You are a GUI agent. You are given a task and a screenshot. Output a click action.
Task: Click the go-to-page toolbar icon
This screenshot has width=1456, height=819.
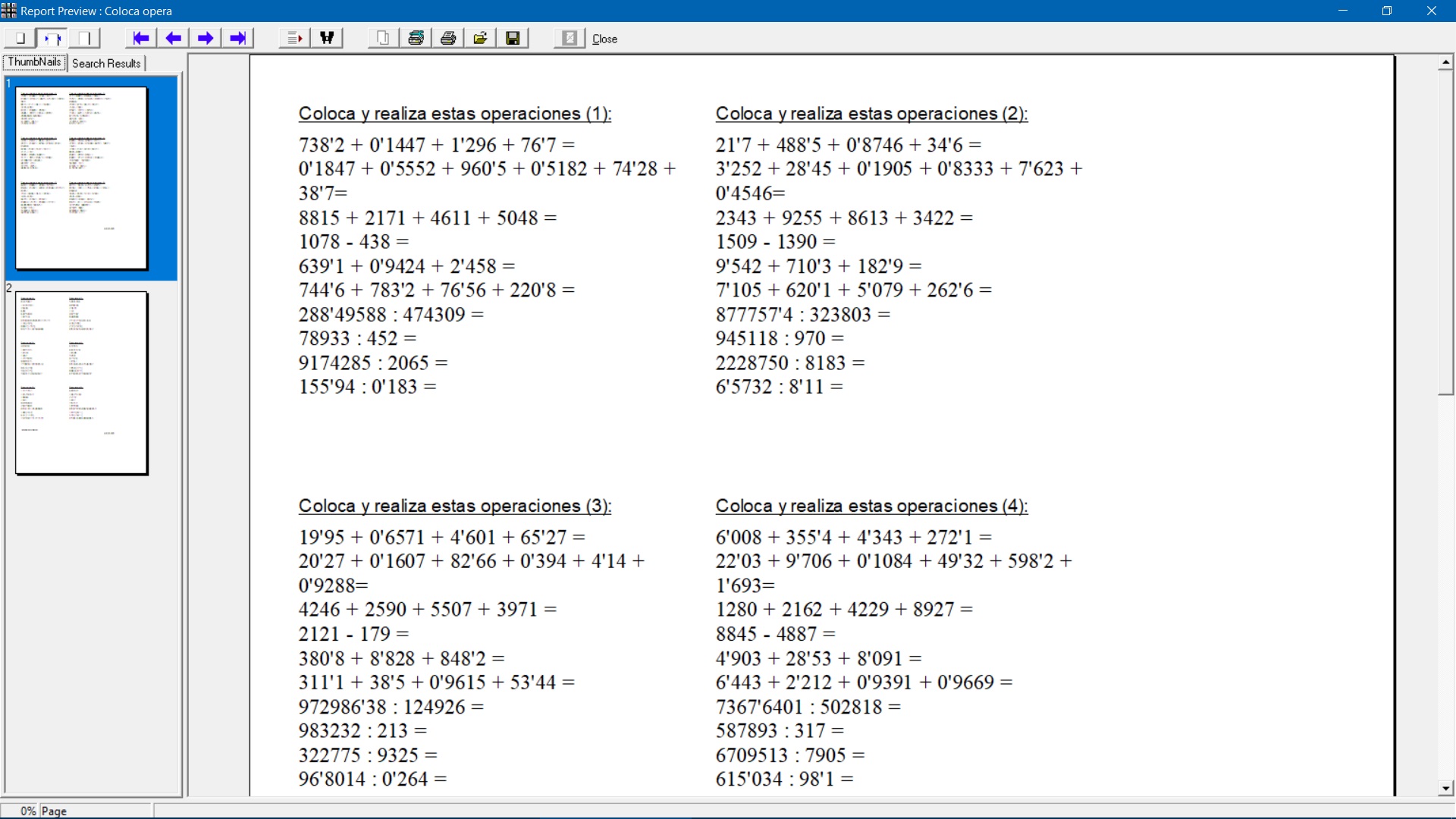(x=294, y=38)
